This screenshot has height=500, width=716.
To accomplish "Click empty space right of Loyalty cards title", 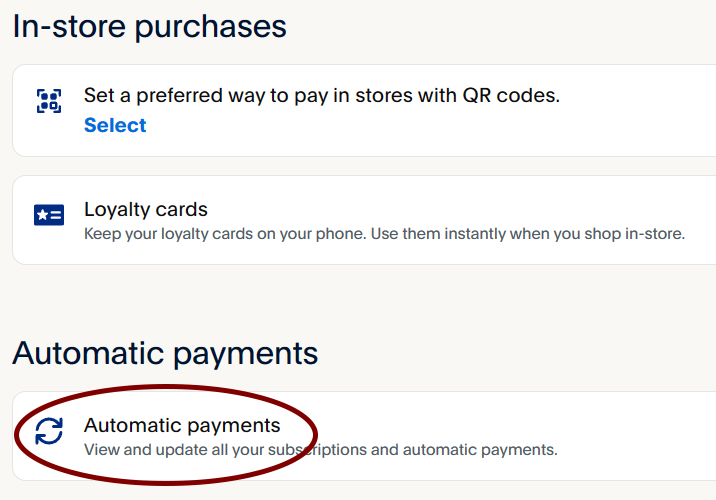I will coord(450,210).
